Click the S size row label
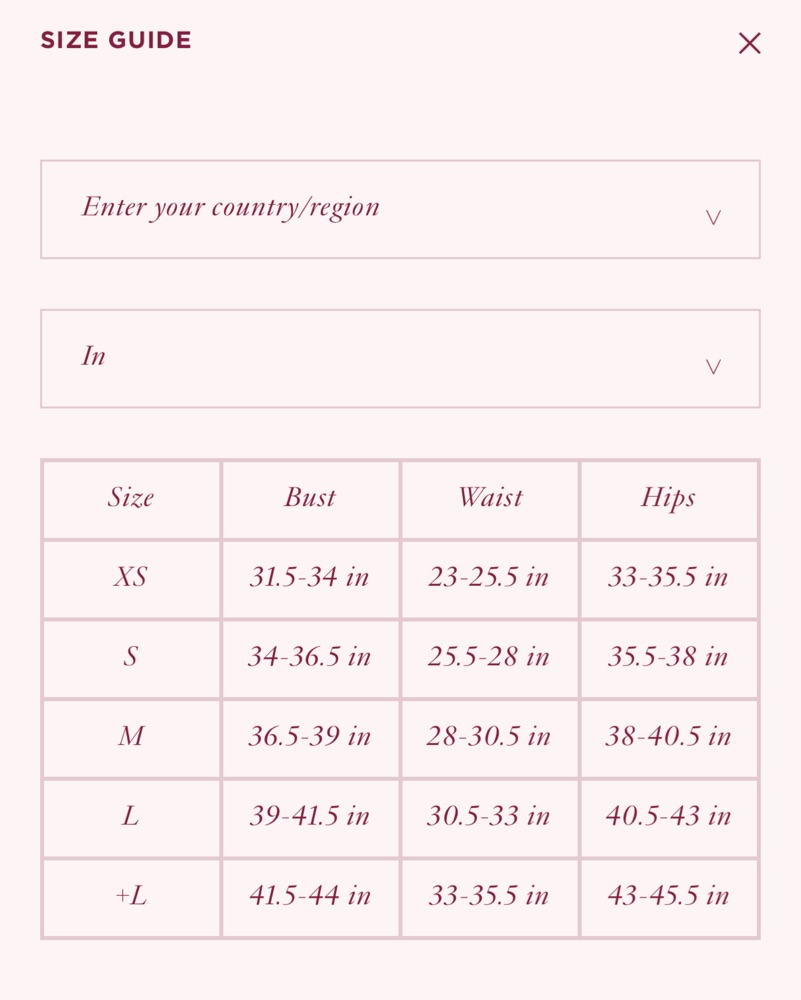Image resolution: width=801 pixels, height=1000 pixels. coord(131,657)
